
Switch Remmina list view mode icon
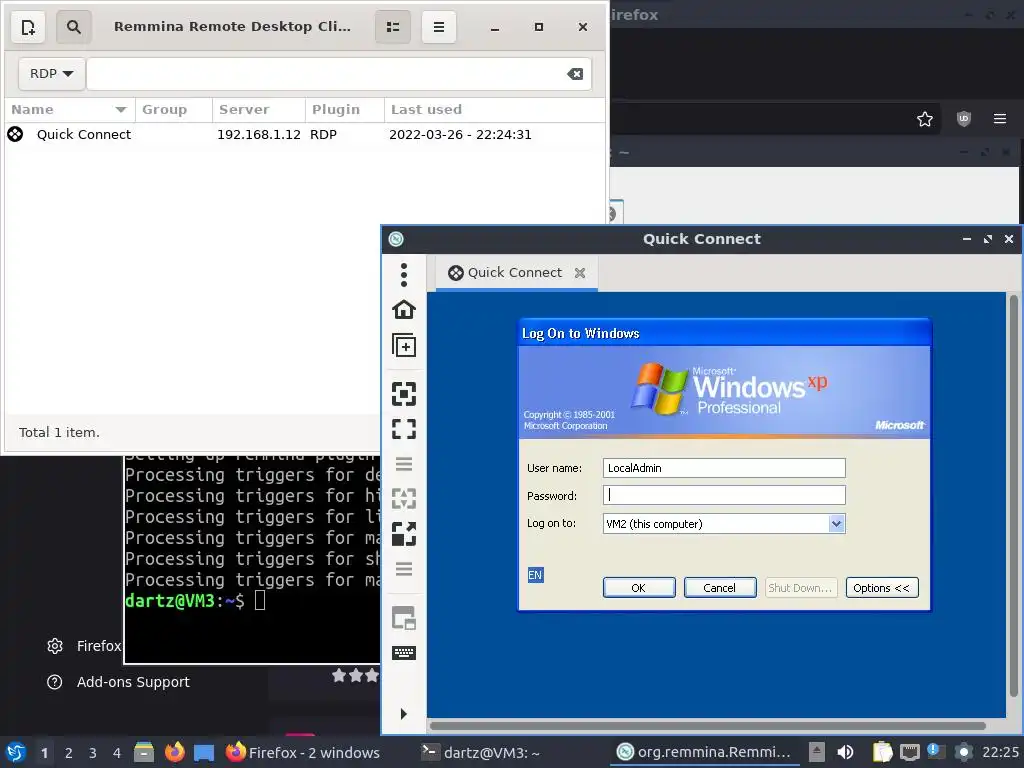pos(393,27)
